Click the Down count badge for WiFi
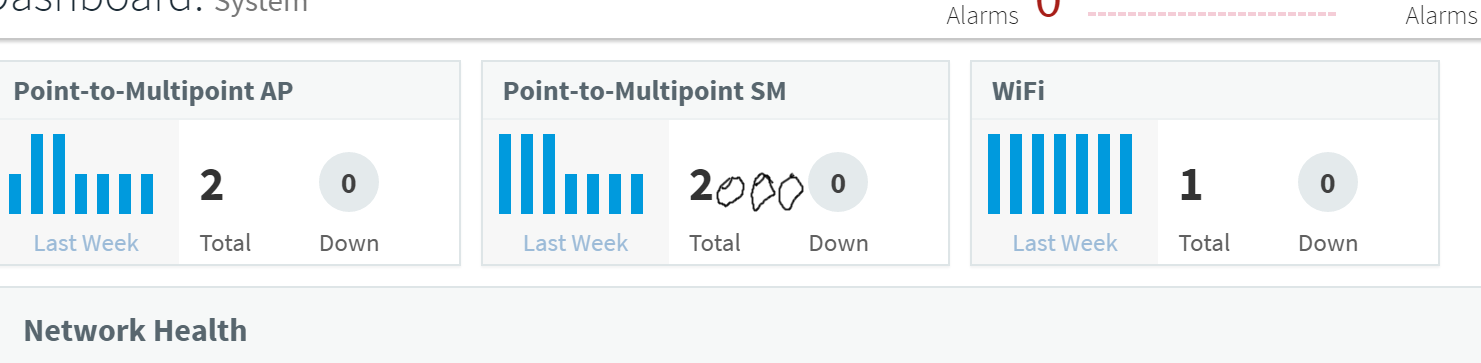 [x=1328, y=183]
